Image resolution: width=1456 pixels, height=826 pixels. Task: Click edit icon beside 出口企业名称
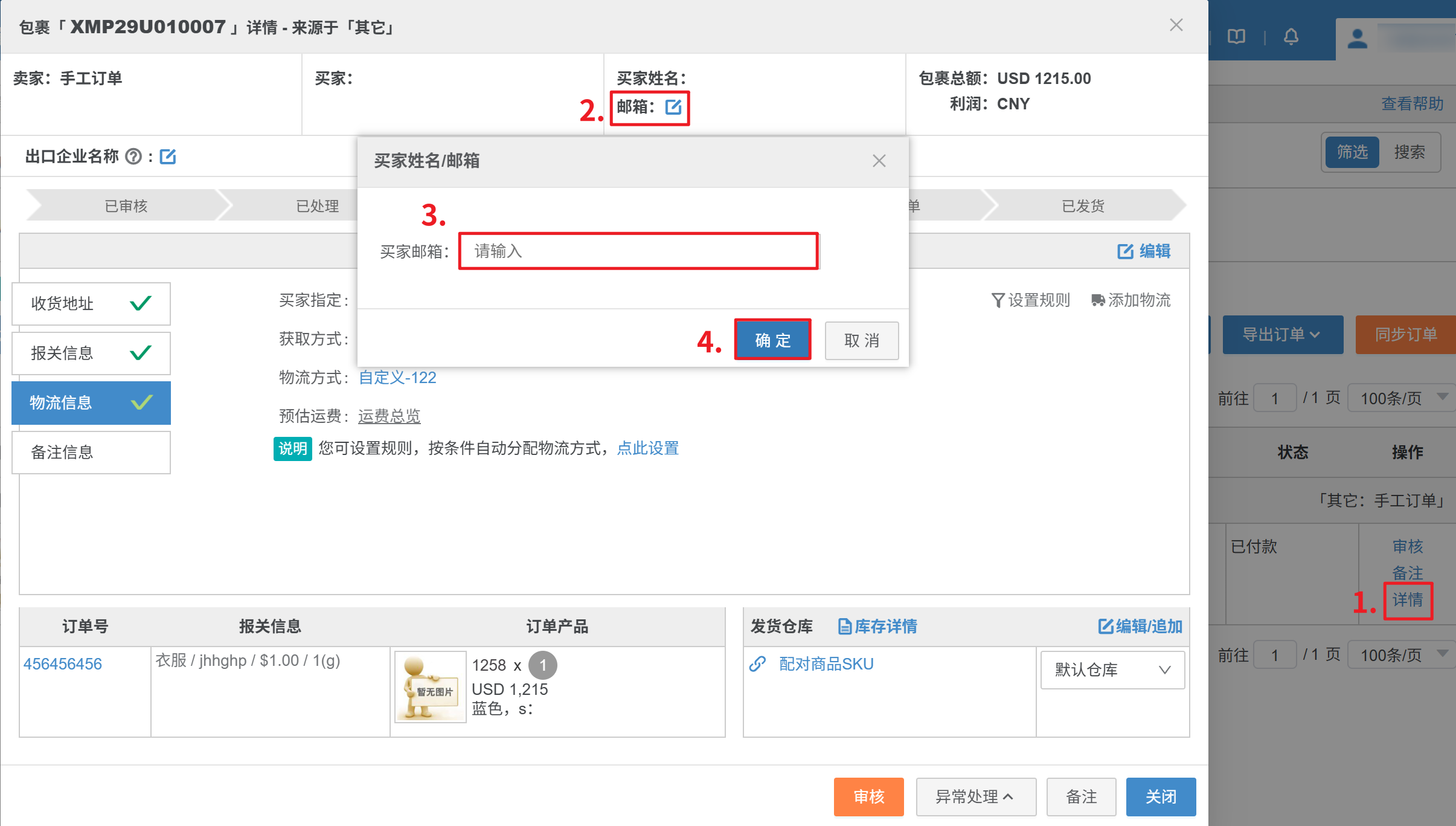(x=167, y=157)
